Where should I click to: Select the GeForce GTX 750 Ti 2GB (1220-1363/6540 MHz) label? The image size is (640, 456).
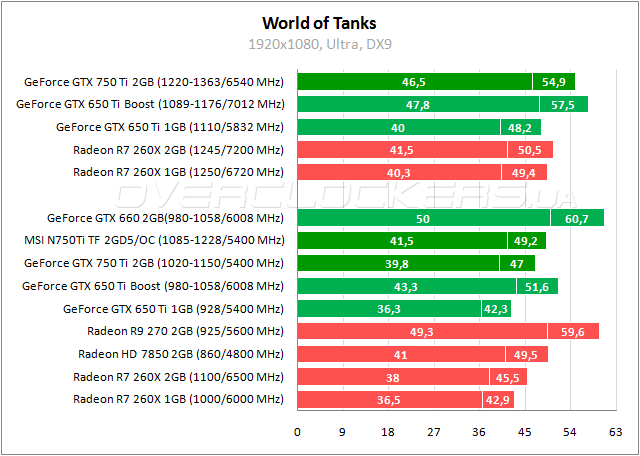click(153, 82)
